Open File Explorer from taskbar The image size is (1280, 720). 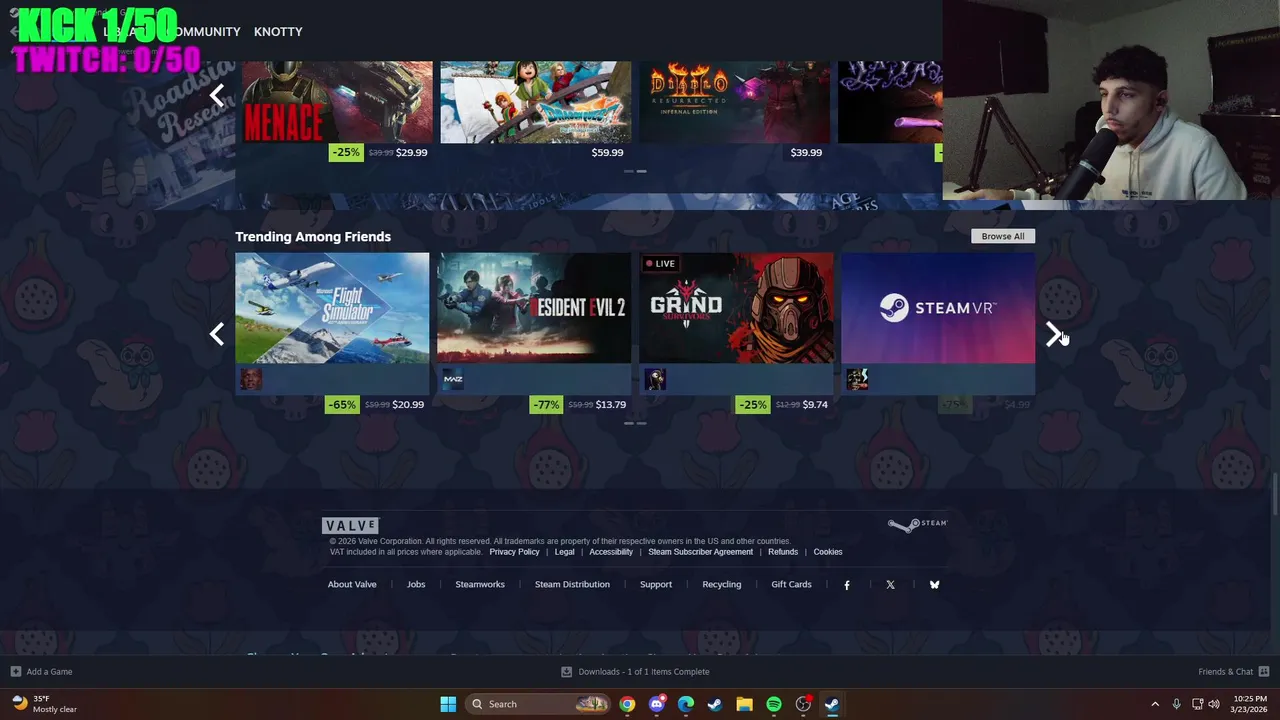click(744, 704)
